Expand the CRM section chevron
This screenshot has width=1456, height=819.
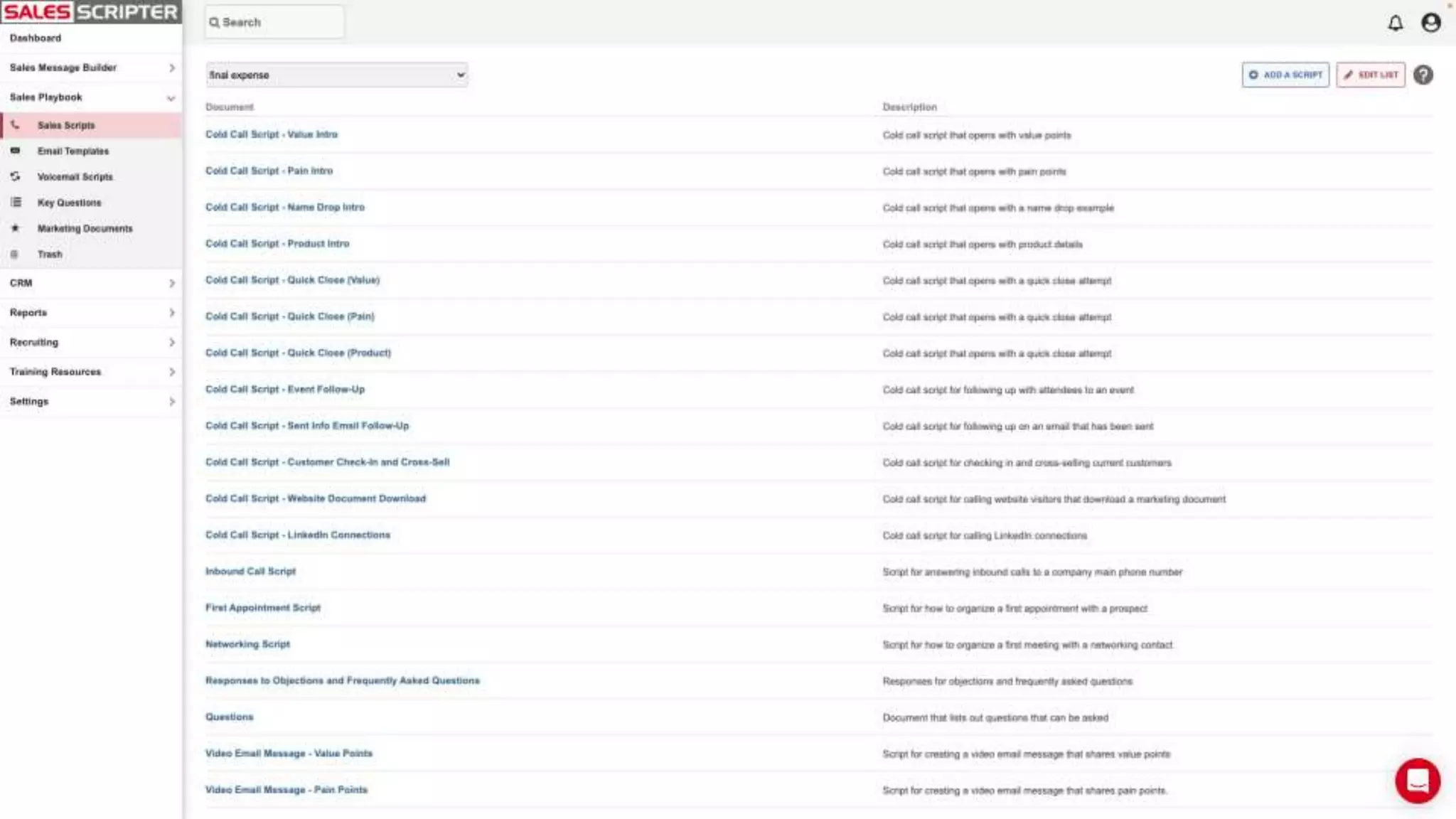coord(171,283)
